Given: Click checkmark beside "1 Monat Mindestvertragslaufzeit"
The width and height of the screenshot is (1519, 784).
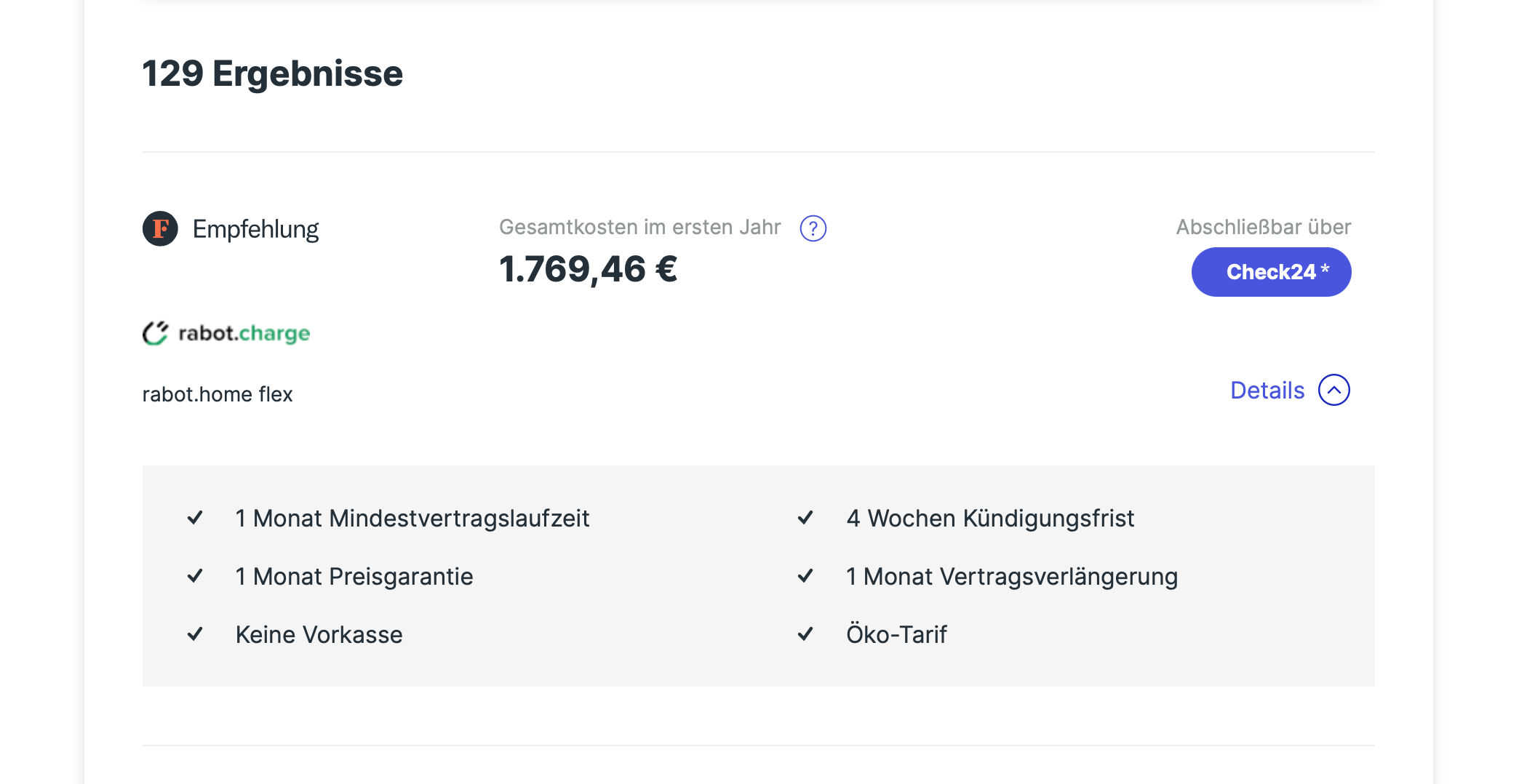Looking at the screenshot, I should 195,518.
